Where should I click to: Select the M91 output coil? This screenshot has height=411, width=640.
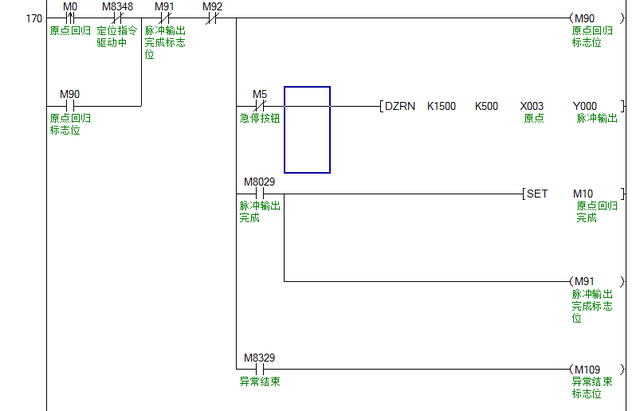[597, 282]
